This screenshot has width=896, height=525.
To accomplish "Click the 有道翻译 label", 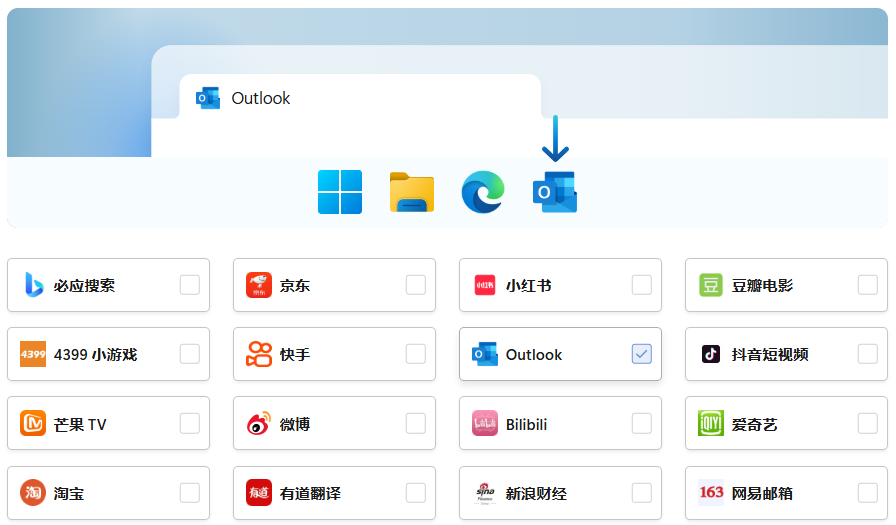I will pyautogui.click(x=310, y=493).
